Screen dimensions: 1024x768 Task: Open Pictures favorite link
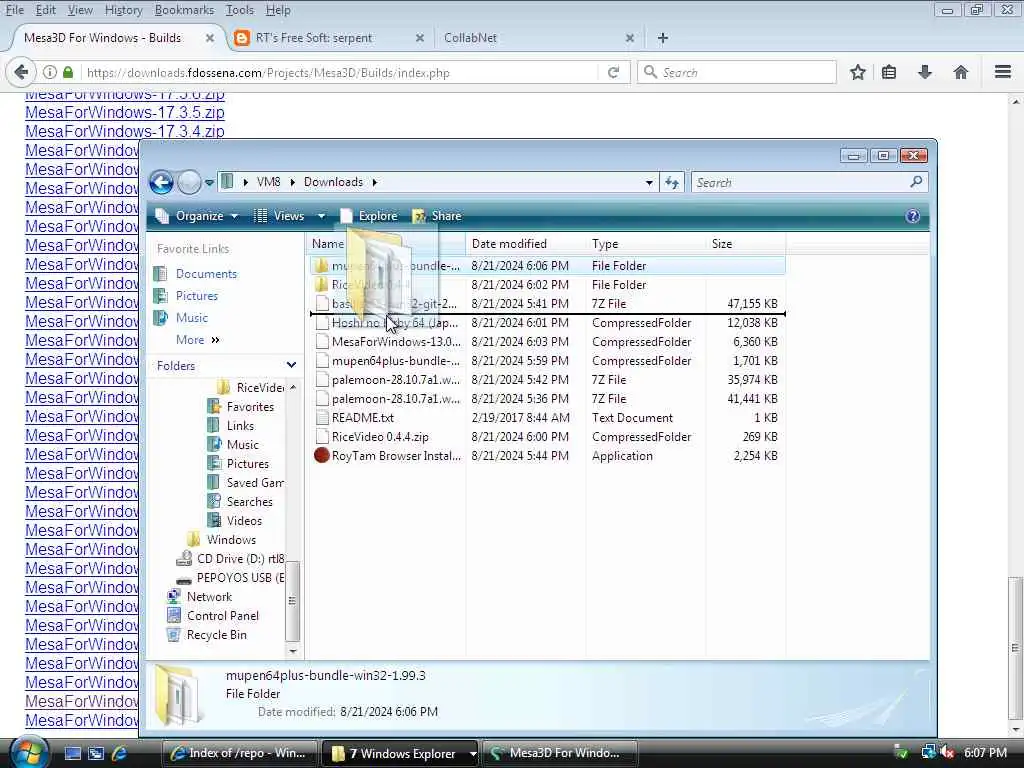tap(197, 296)
